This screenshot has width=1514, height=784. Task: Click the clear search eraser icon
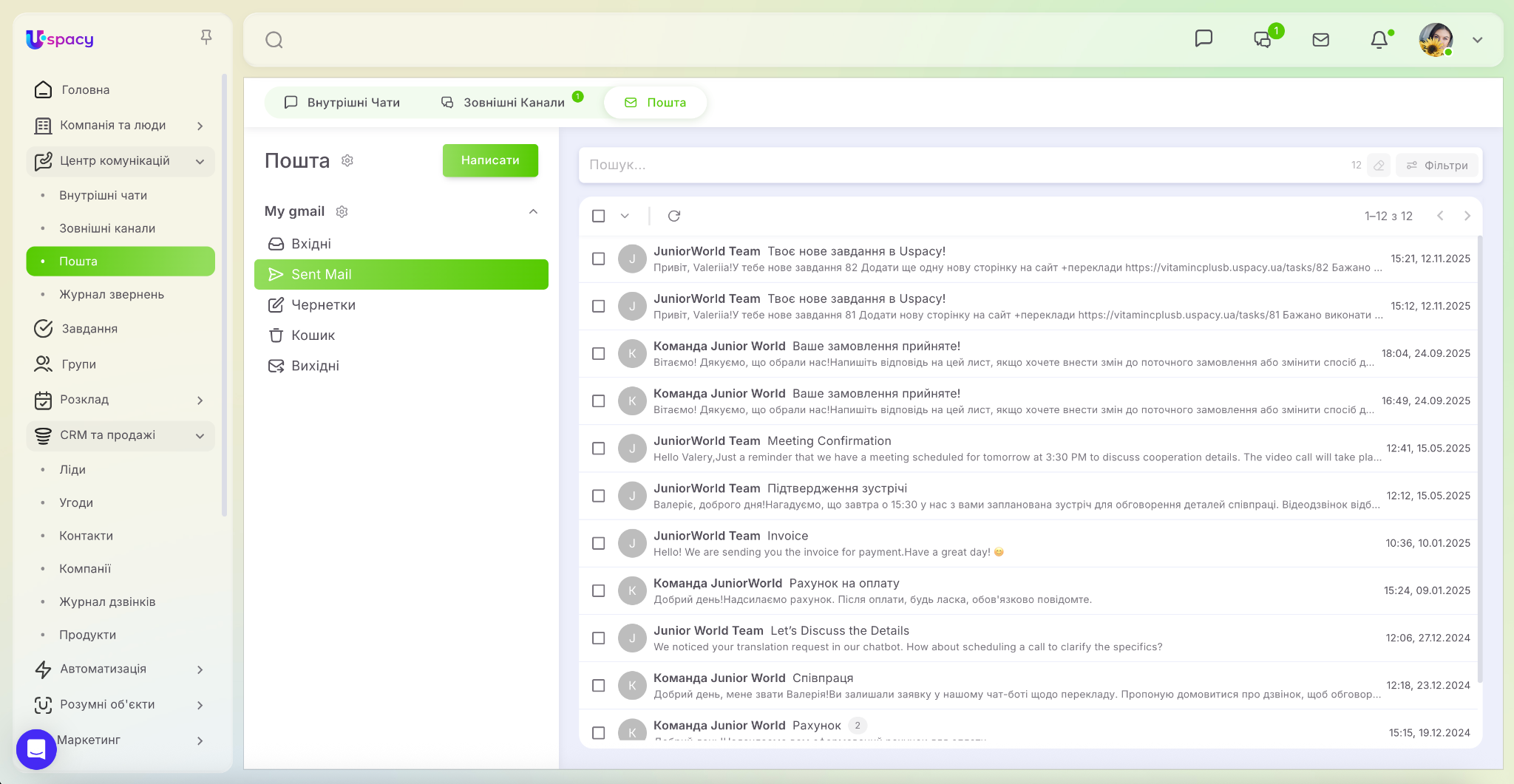(x=1379, y=166)
